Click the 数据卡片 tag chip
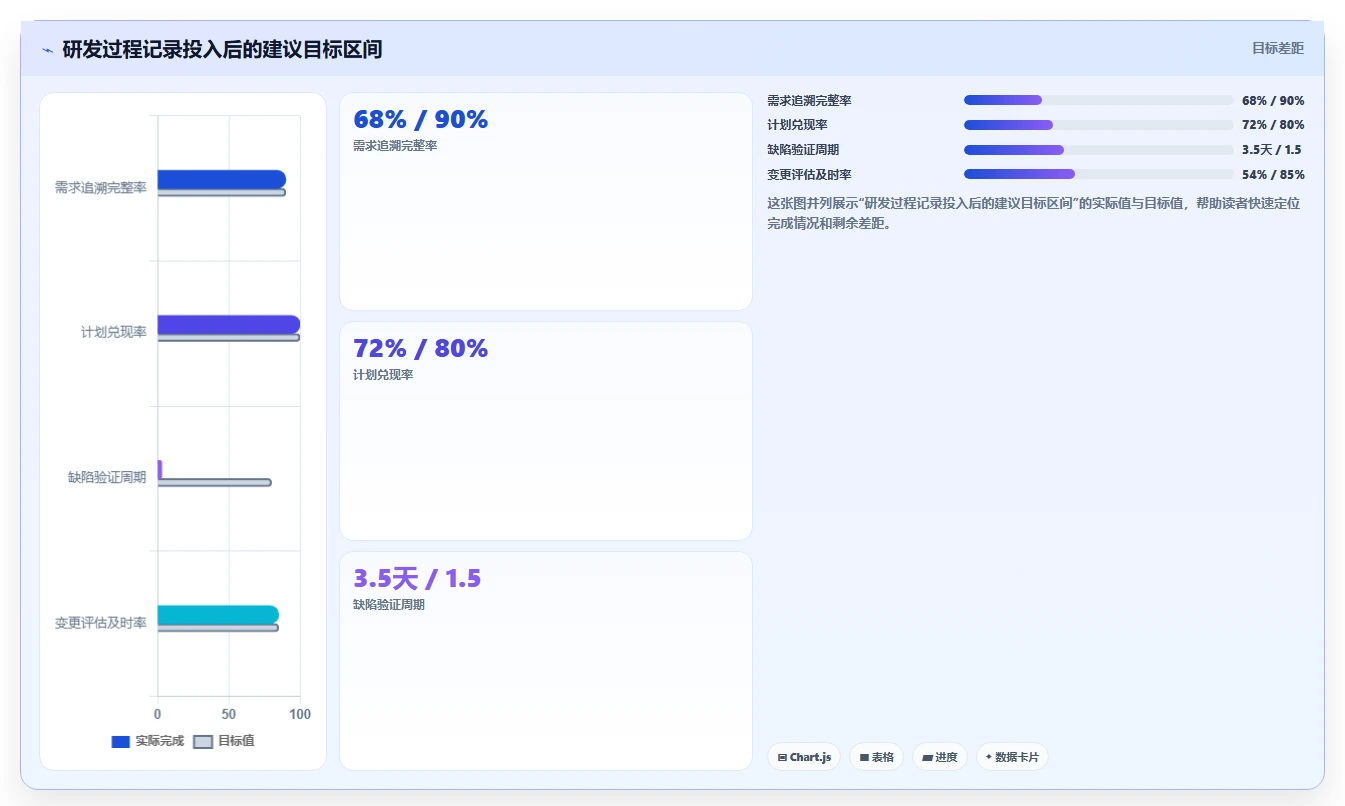Screen dimensions: 1345x806 coord(1012,757)
